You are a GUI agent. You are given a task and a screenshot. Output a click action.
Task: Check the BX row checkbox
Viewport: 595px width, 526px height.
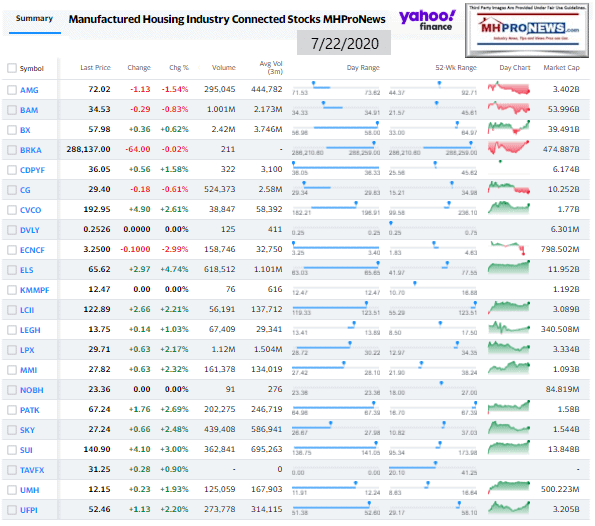(x=12, y=130)
